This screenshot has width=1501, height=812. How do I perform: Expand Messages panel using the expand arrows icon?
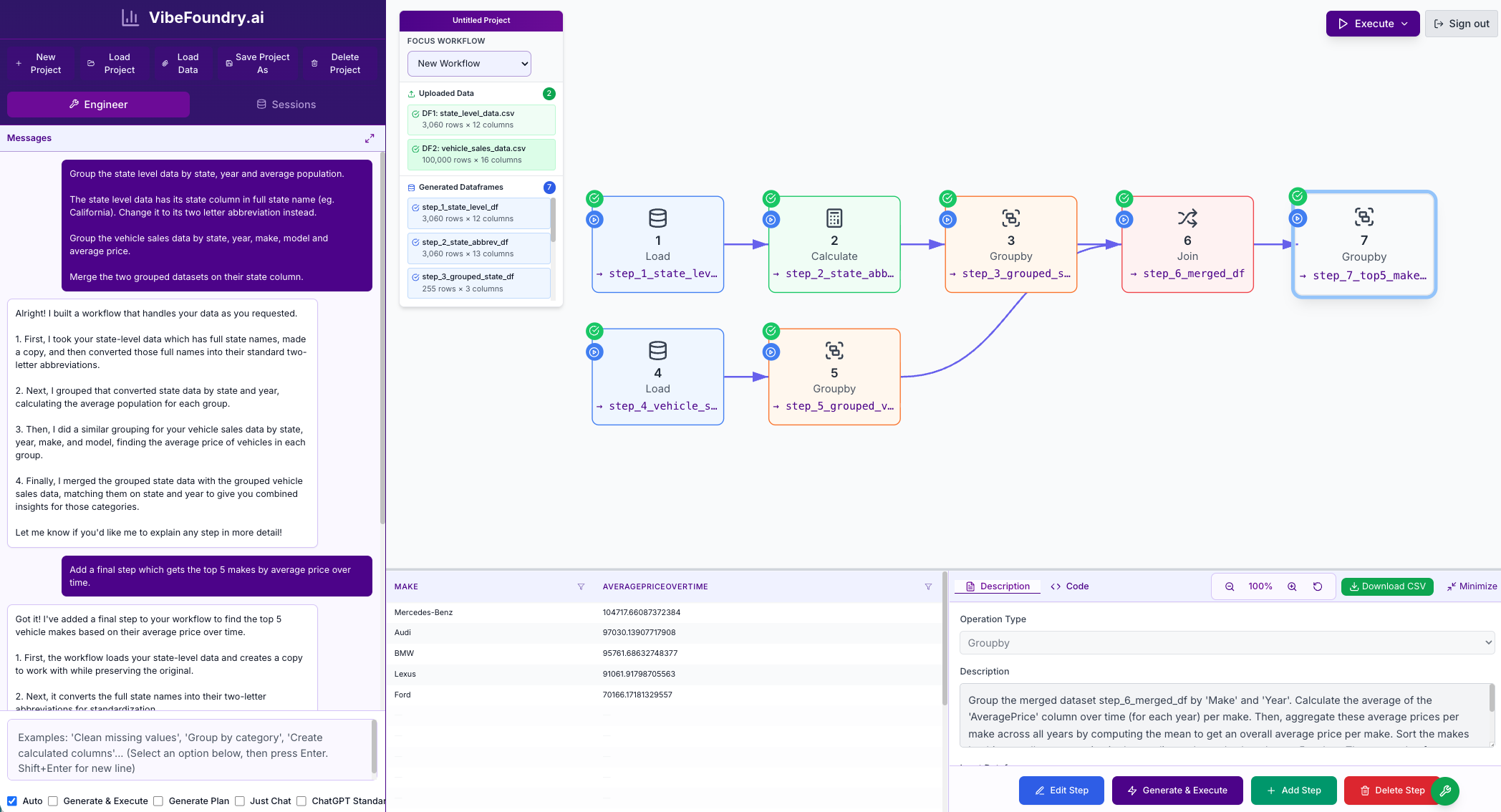coord(370,137)
